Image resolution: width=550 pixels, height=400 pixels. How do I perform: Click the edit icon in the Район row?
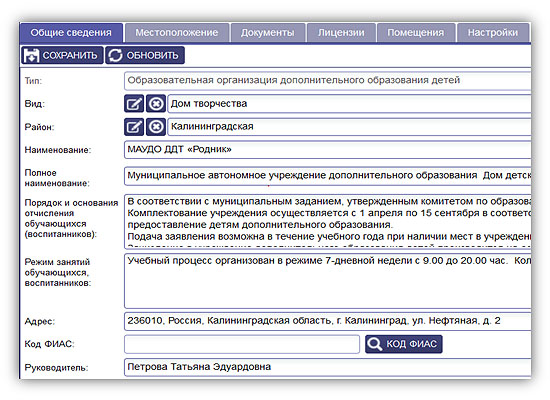click(134, 127)
